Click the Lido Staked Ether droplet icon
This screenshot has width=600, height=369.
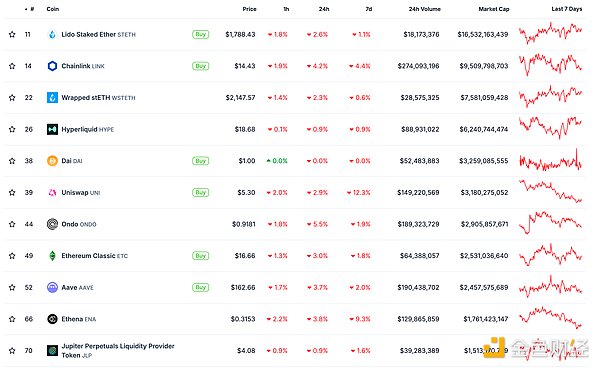[52, 34]
